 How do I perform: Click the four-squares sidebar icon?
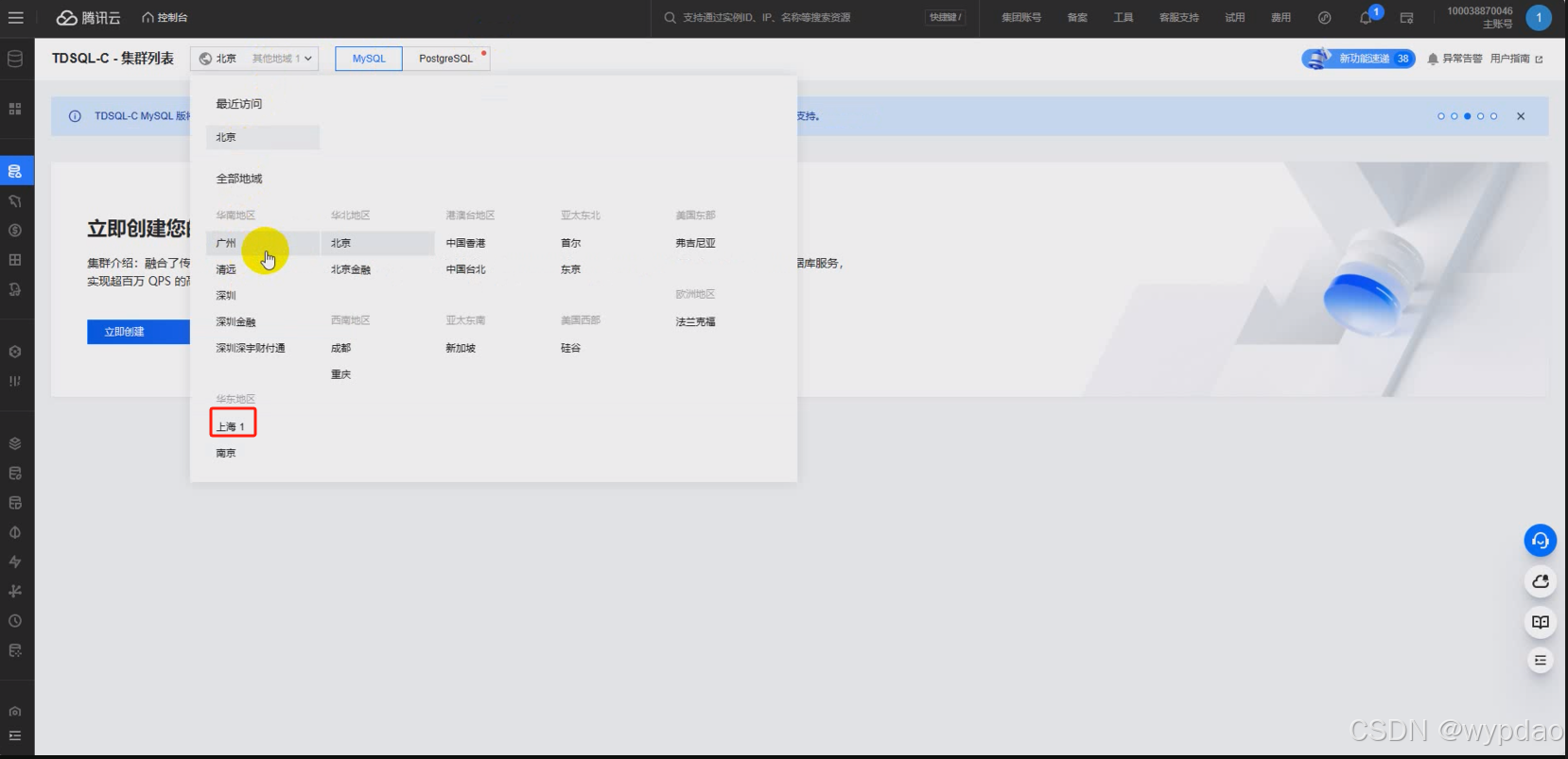tap(15, 109)
